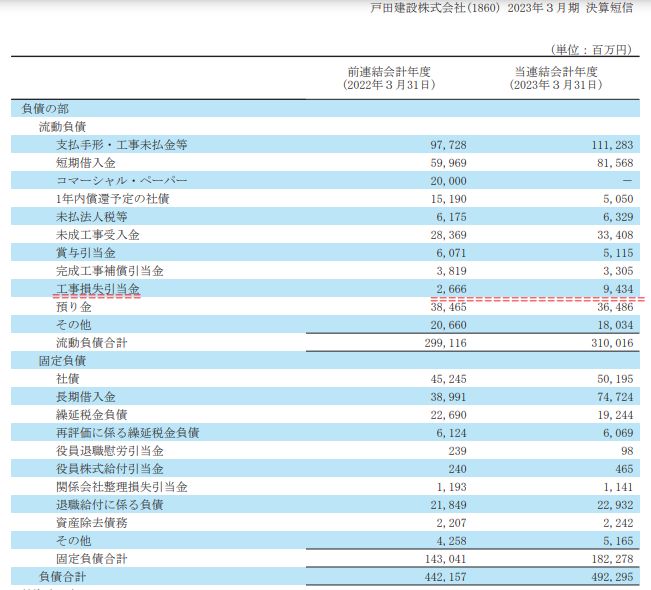Select the 短期借入金 row label
Image resolution: width=651 pixels, height=590 pixels.
pyautogui.click(x=86, y=163)
